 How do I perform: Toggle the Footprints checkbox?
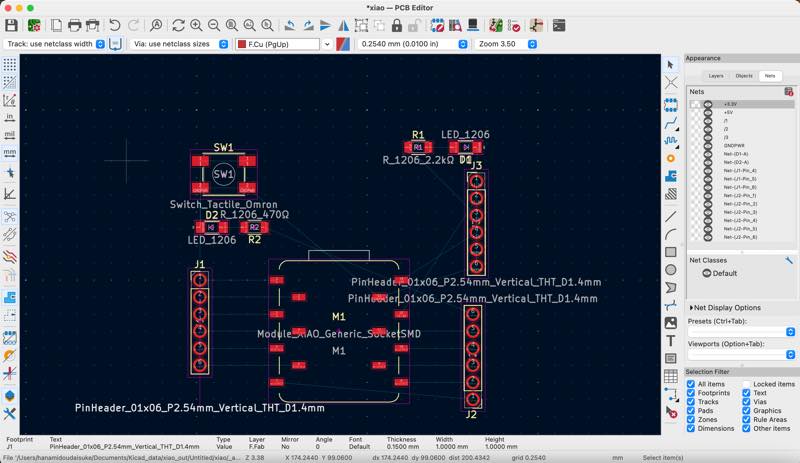pyautogui.click(x=691, y=393)
